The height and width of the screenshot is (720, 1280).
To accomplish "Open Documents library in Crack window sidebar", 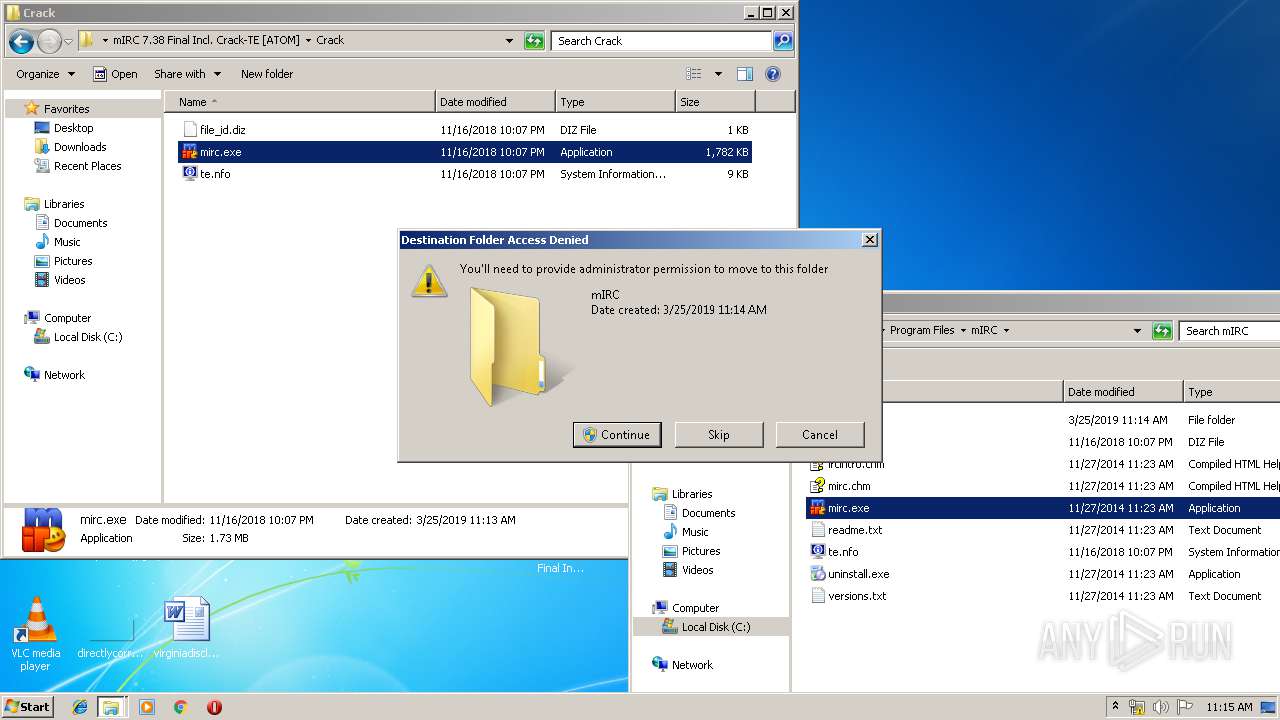I will pos(80,223).
